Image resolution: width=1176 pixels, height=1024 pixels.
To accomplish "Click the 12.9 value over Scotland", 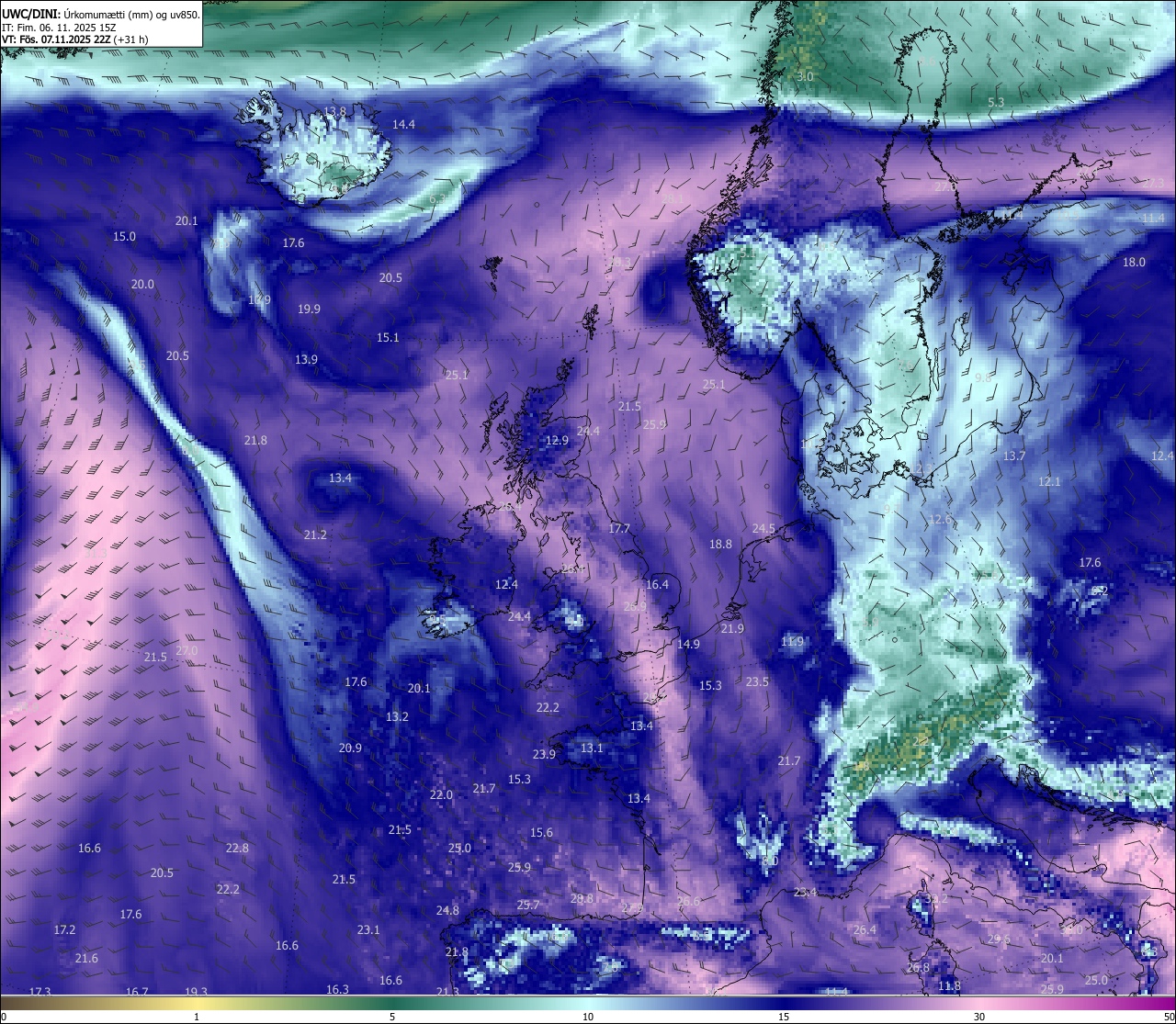I will [557, 440].
